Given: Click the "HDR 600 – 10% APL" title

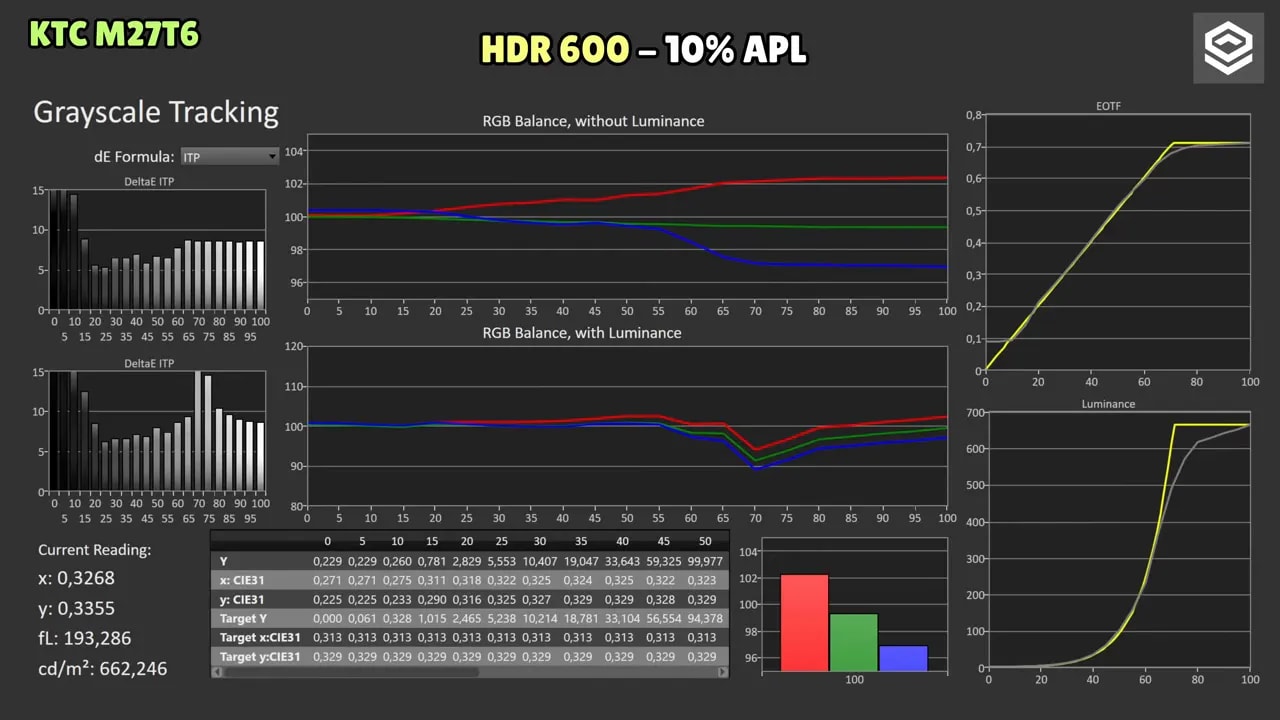Looking at the screenshot, I should (x=643, y=49).
